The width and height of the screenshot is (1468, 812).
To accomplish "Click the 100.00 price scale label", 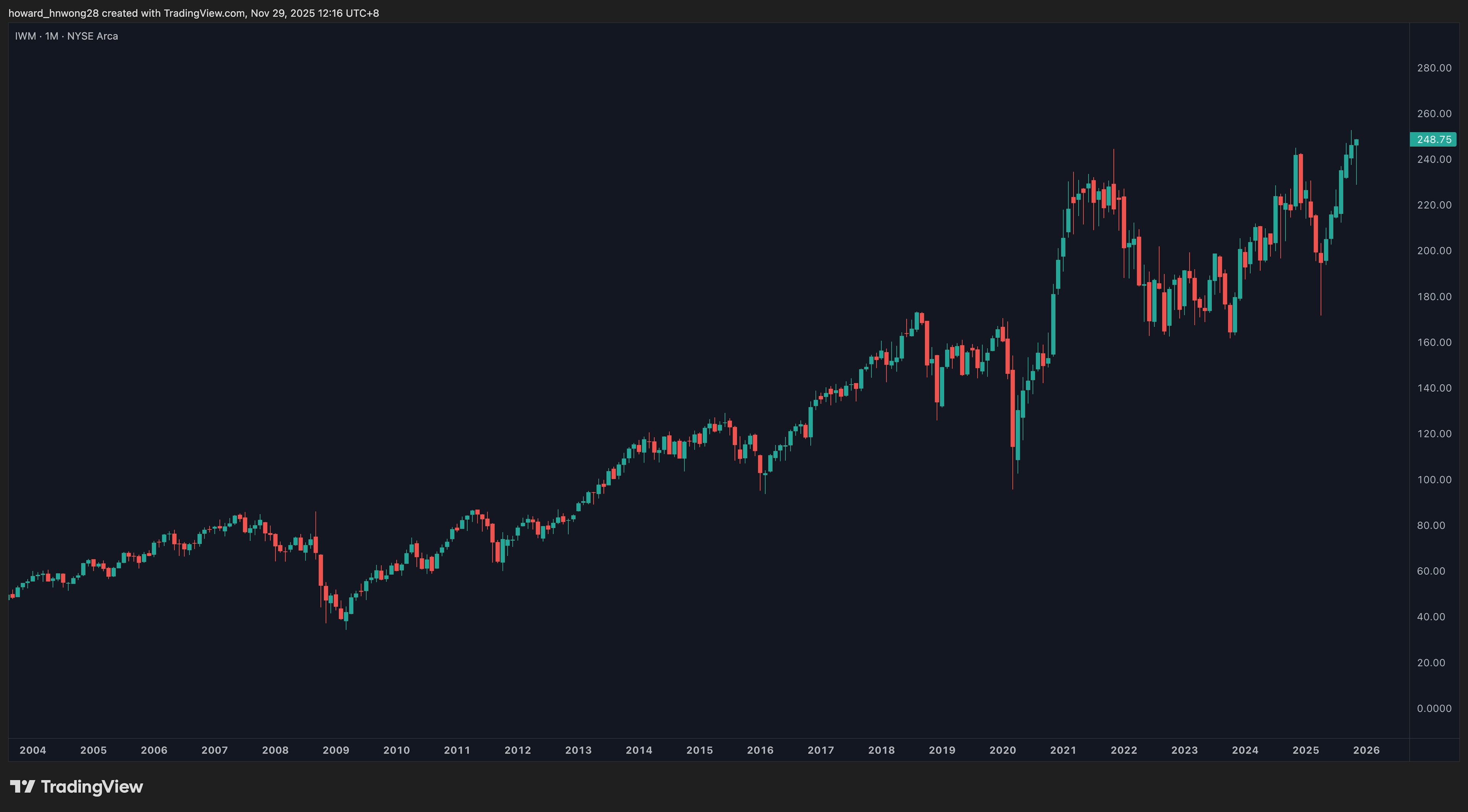I will [1434, 480].
